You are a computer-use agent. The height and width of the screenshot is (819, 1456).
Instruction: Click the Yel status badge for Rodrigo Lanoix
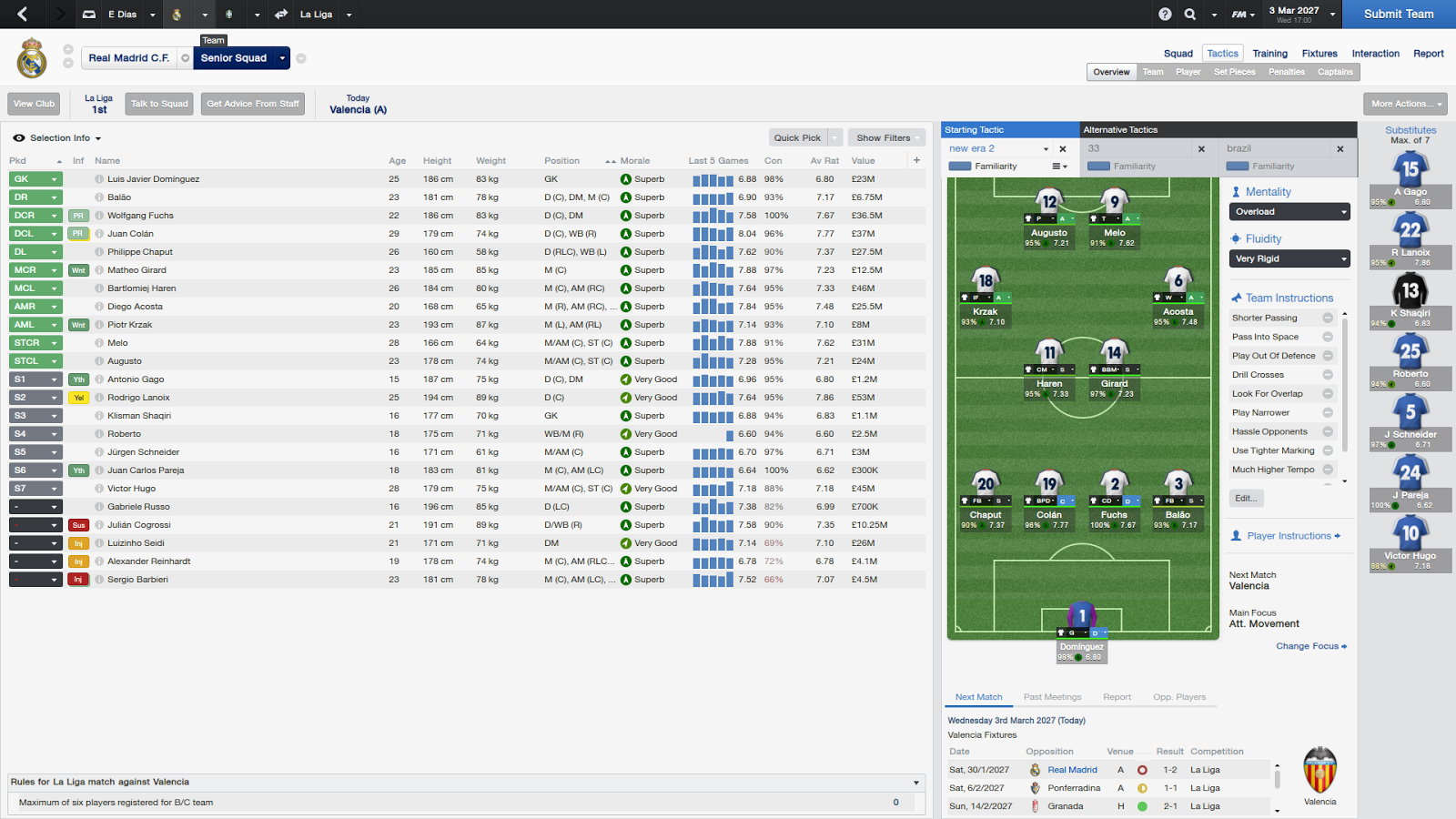78,398
